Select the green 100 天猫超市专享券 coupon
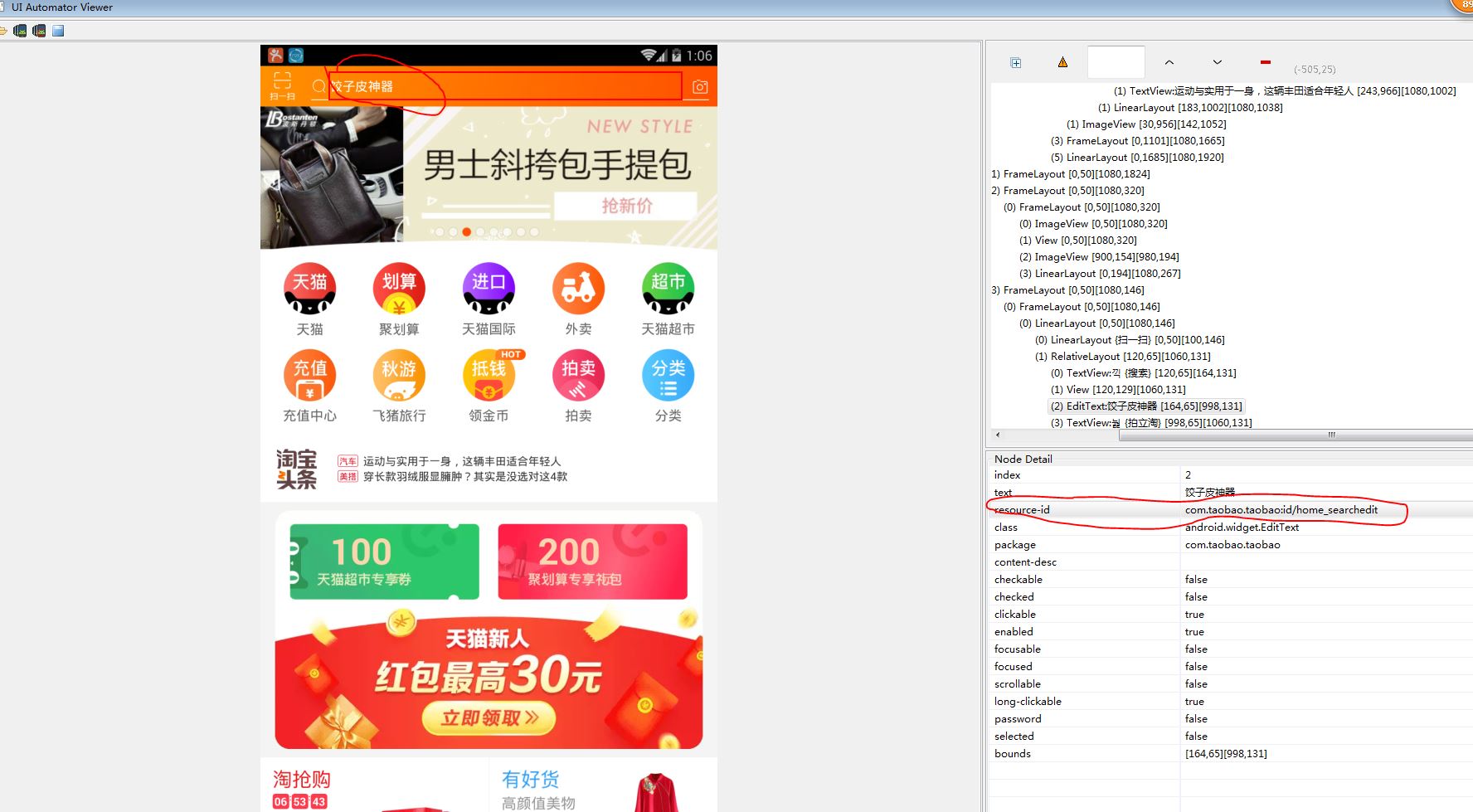The height and width of the screenshot is (812, 1473). pos(385,561)
